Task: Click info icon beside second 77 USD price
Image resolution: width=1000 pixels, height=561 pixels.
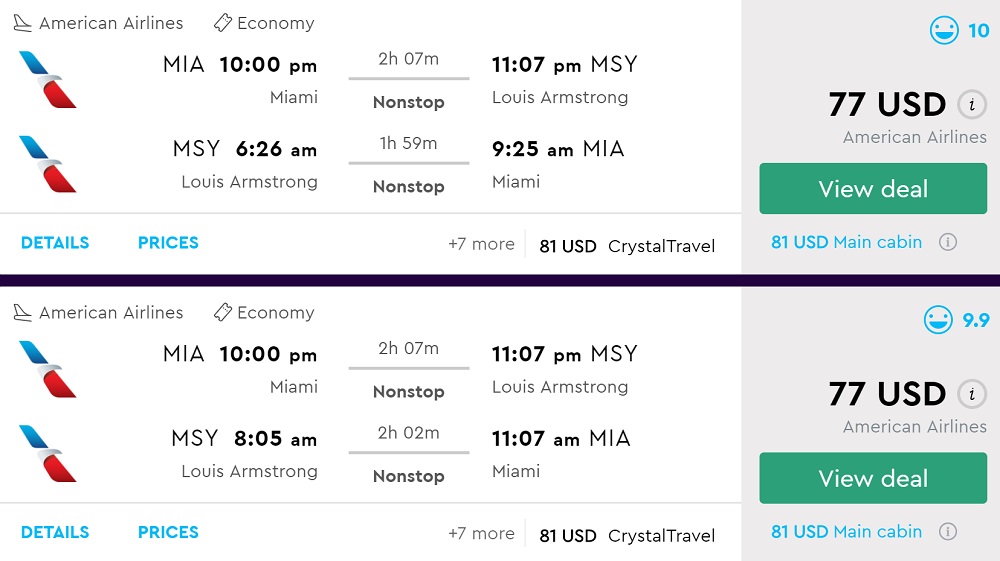Action: 969,393
